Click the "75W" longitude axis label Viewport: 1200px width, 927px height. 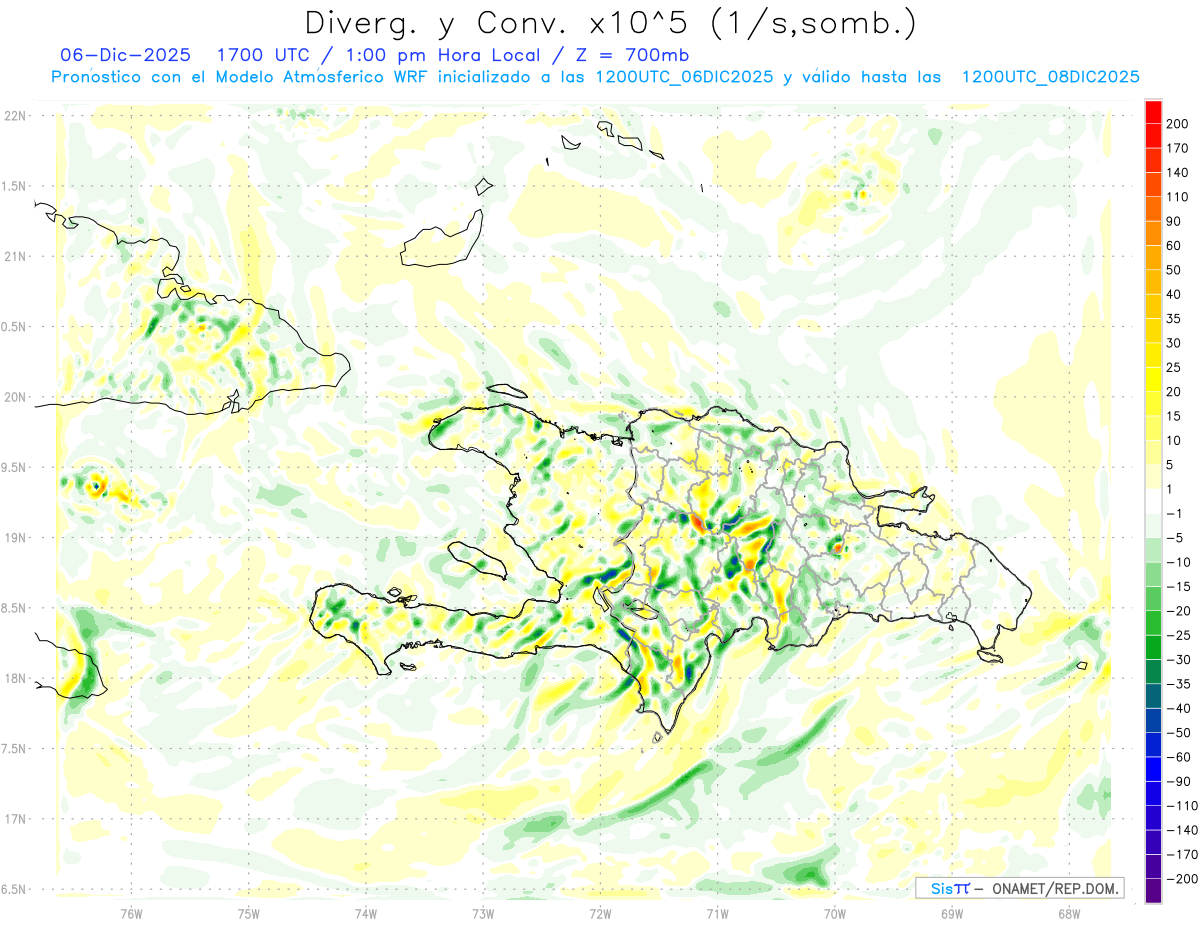pyautogui.click(x=248, y=912)
